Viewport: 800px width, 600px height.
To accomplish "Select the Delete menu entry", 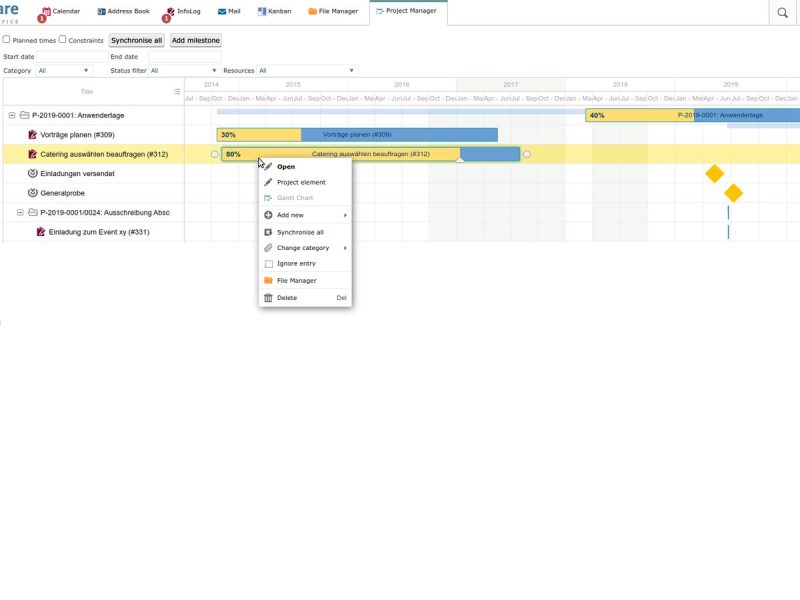I will click(x=305, y=298).
